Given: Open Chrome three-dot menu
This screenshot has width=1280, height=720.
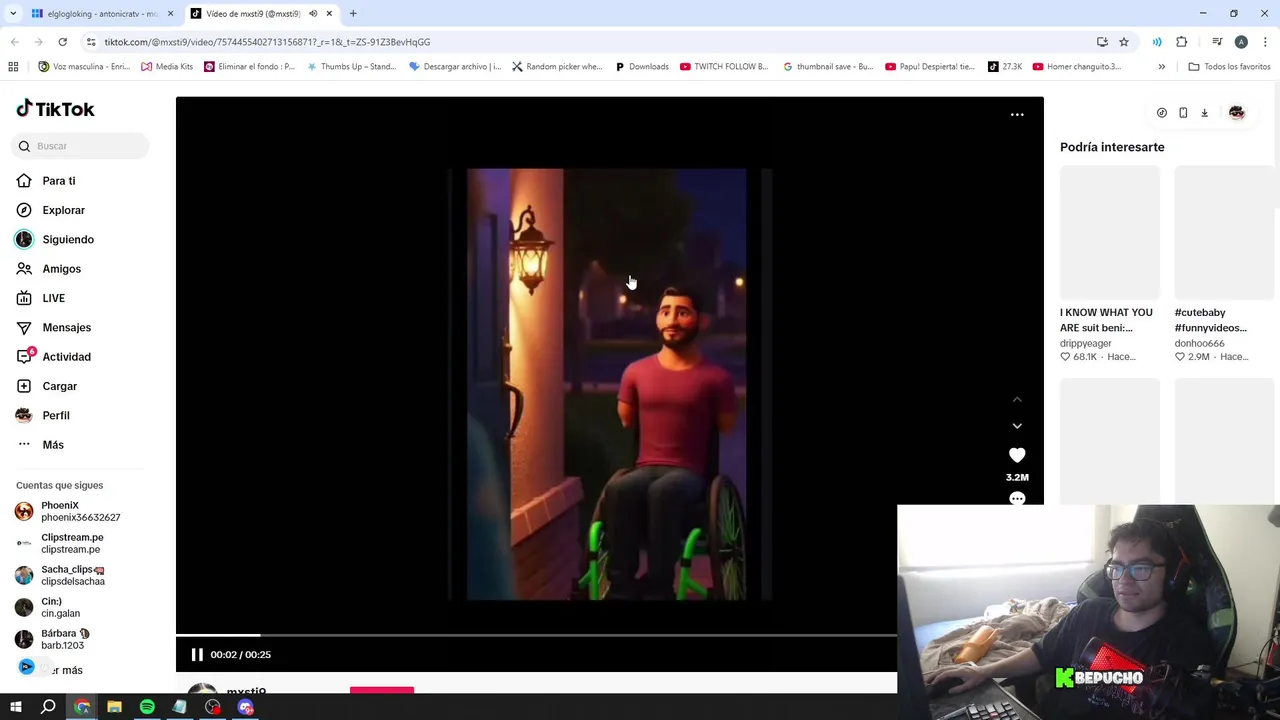Looking at the screenshot, I should coord(1266,42).
